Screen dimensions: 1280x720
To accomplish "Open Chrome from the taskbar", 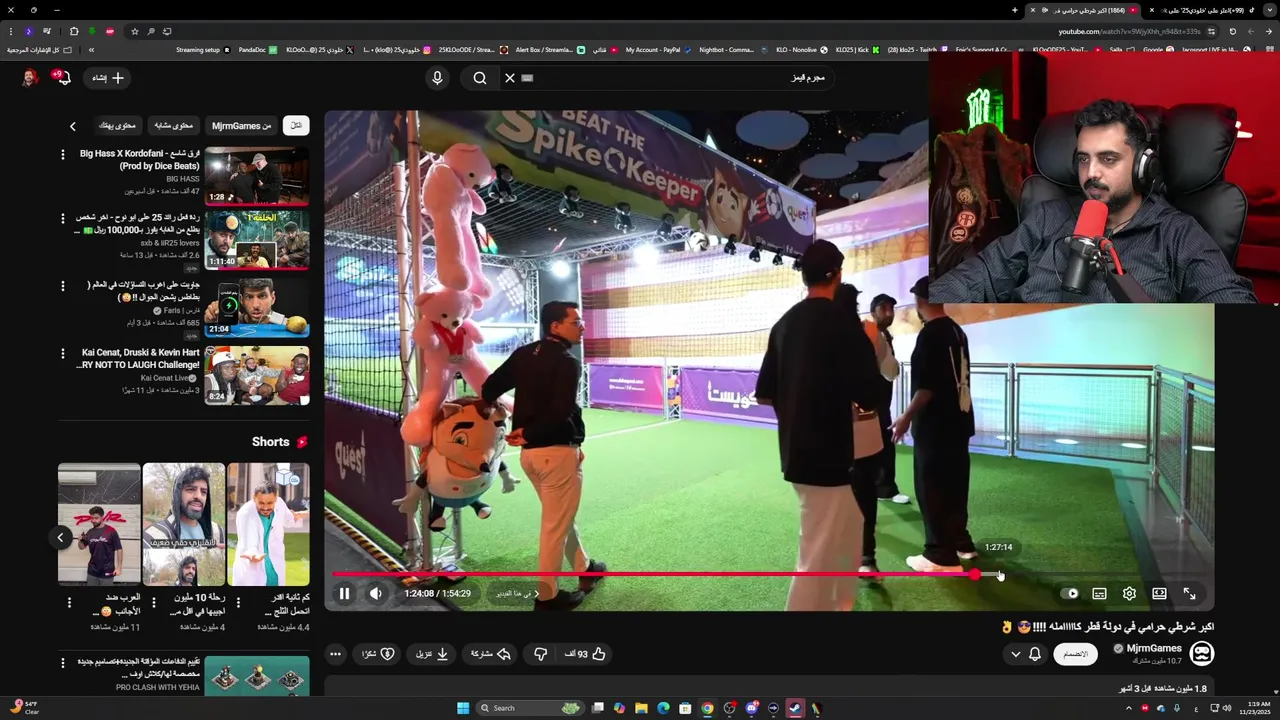I will pos(707,708).
